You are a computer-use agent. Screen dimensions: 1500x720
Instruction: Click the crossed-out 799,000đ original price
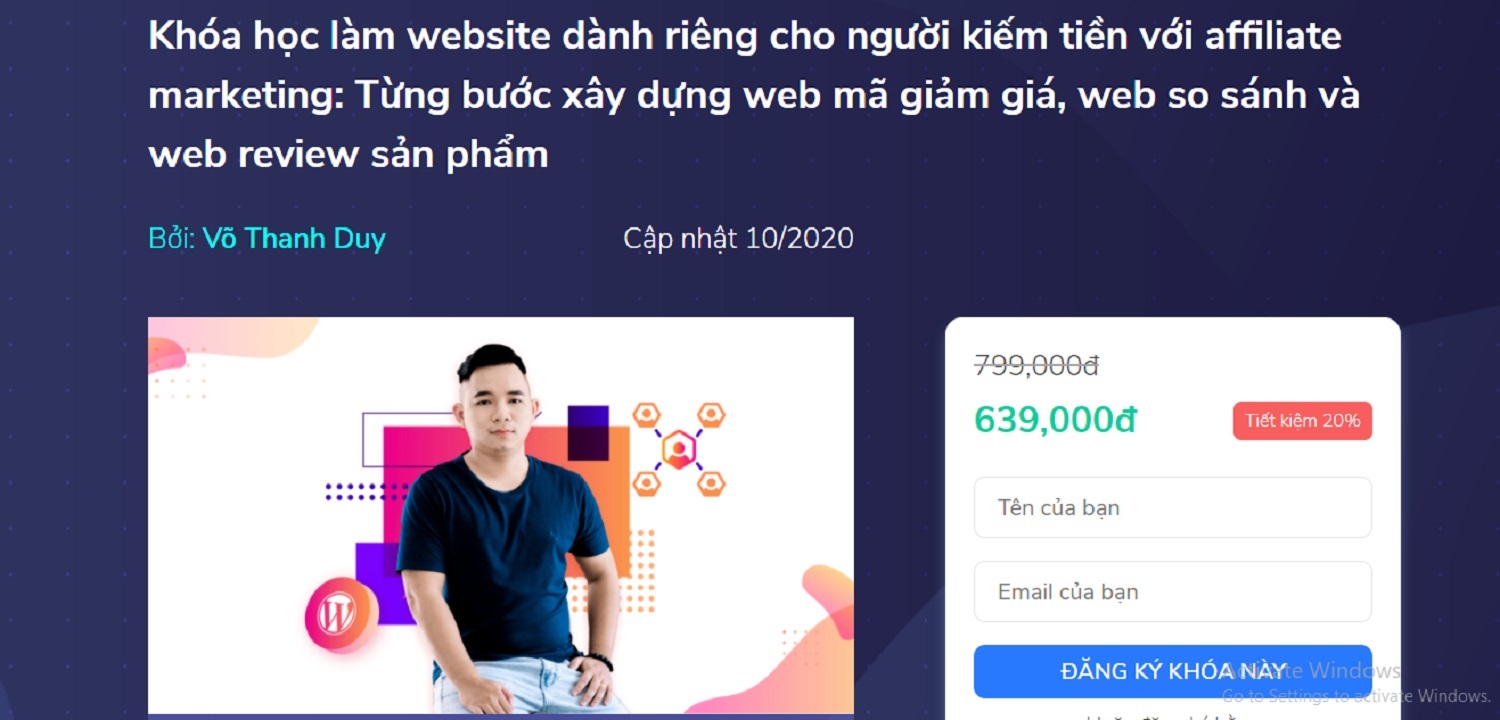coord(1037,366)
